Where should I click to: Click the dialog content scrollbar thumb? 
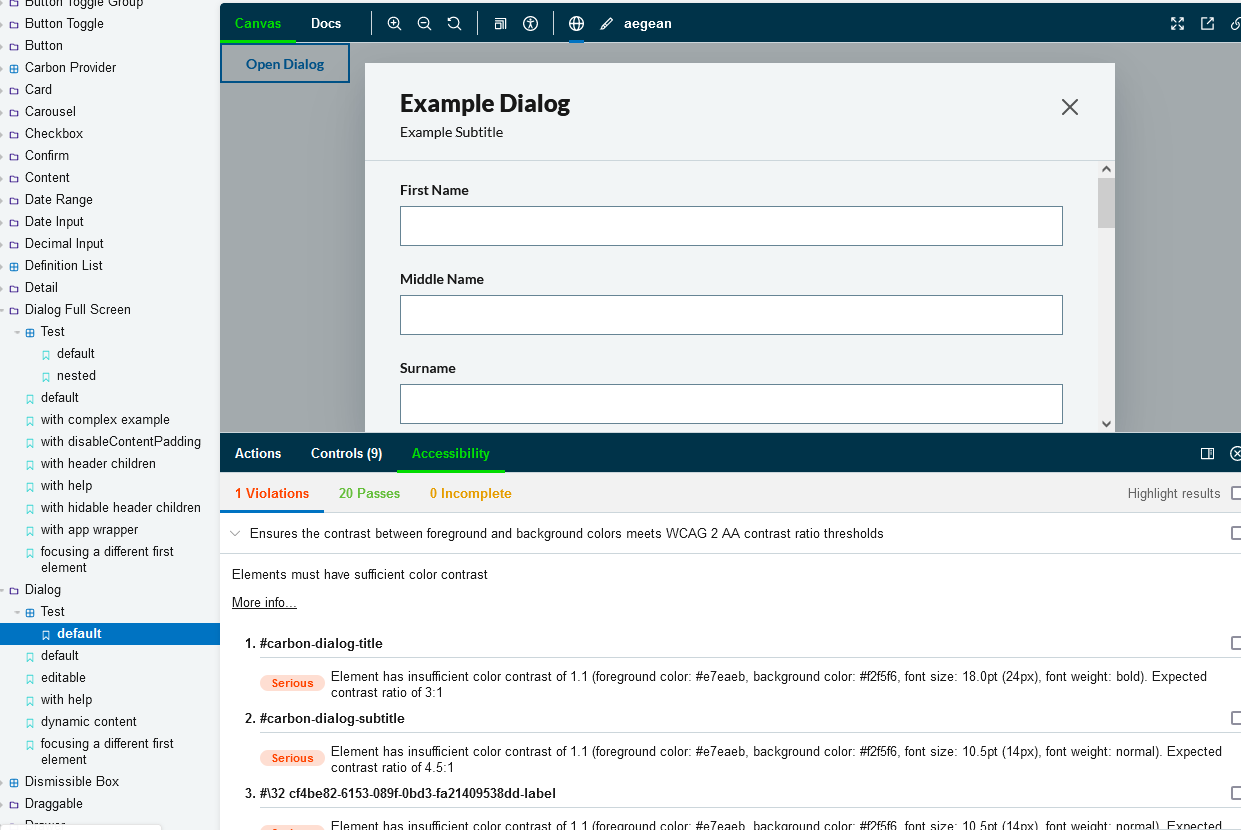1106,203
